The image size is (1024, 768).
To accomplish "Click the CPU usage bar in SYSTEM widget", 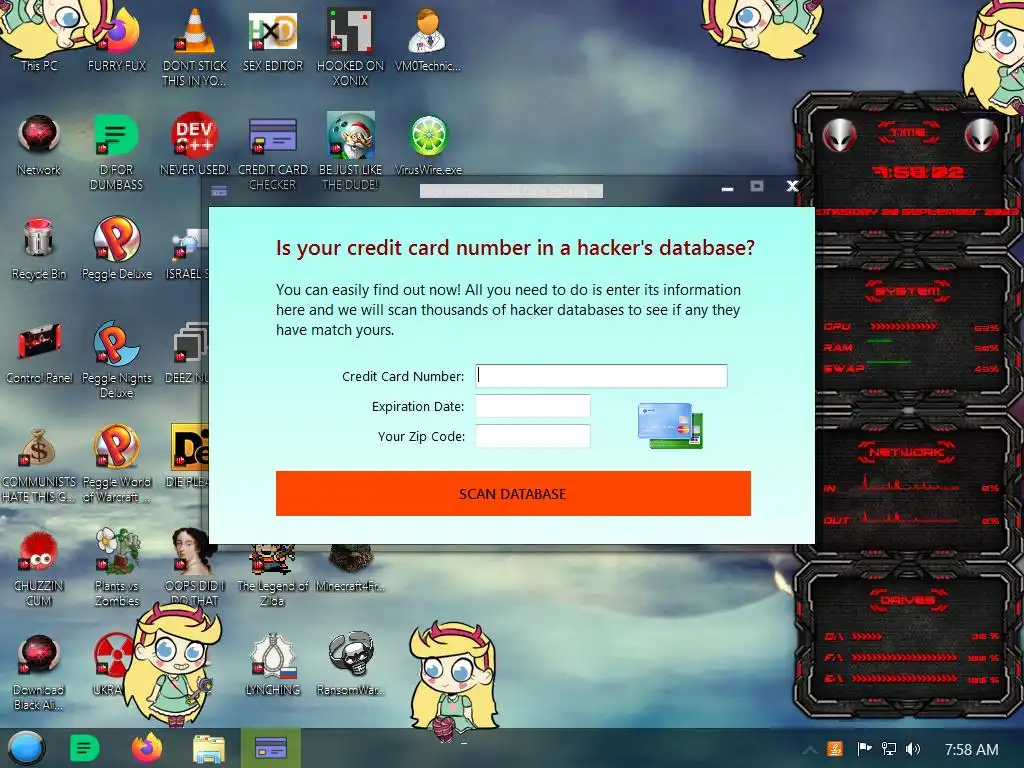I will tap(904, 326).
